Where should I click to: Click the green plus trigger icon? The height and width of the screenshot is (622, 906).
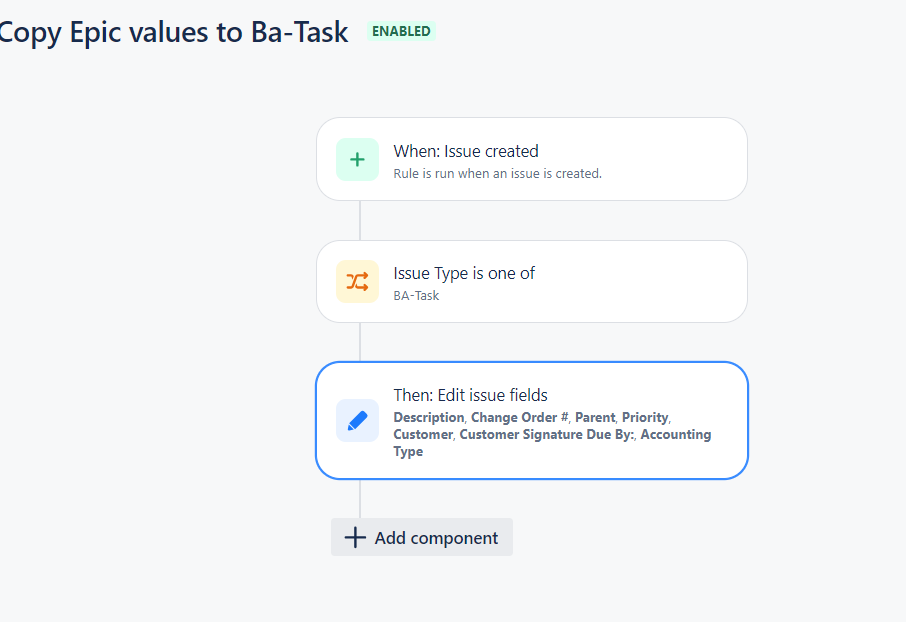click(x=357, y=160)
